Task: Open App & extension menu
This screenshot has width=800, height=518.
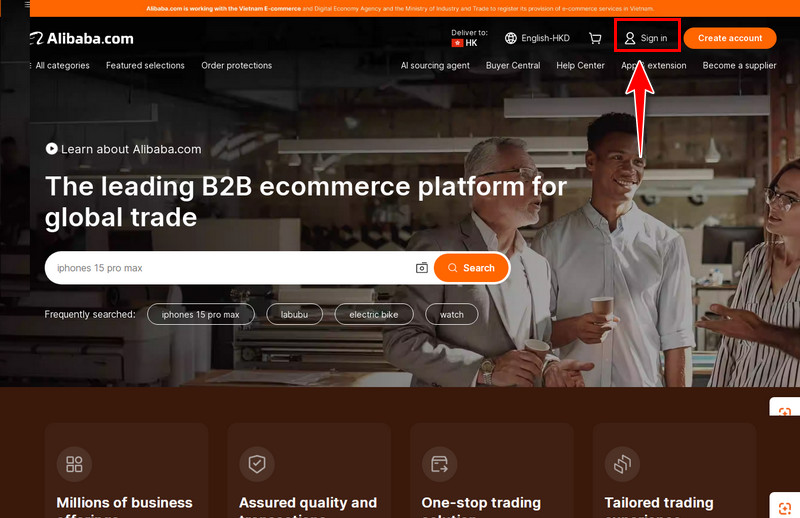Action: (x=654, y=65)
